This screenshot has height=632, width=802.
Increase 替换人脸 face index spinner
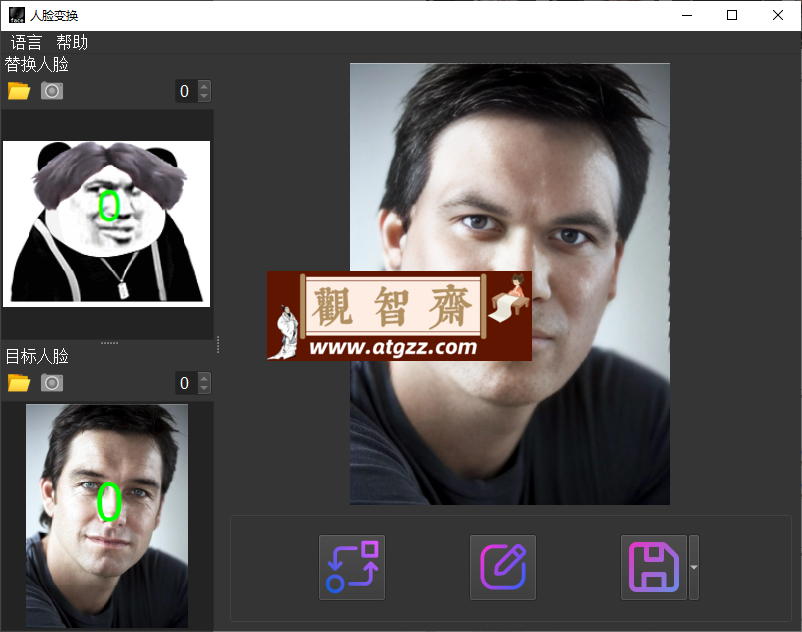204,86
